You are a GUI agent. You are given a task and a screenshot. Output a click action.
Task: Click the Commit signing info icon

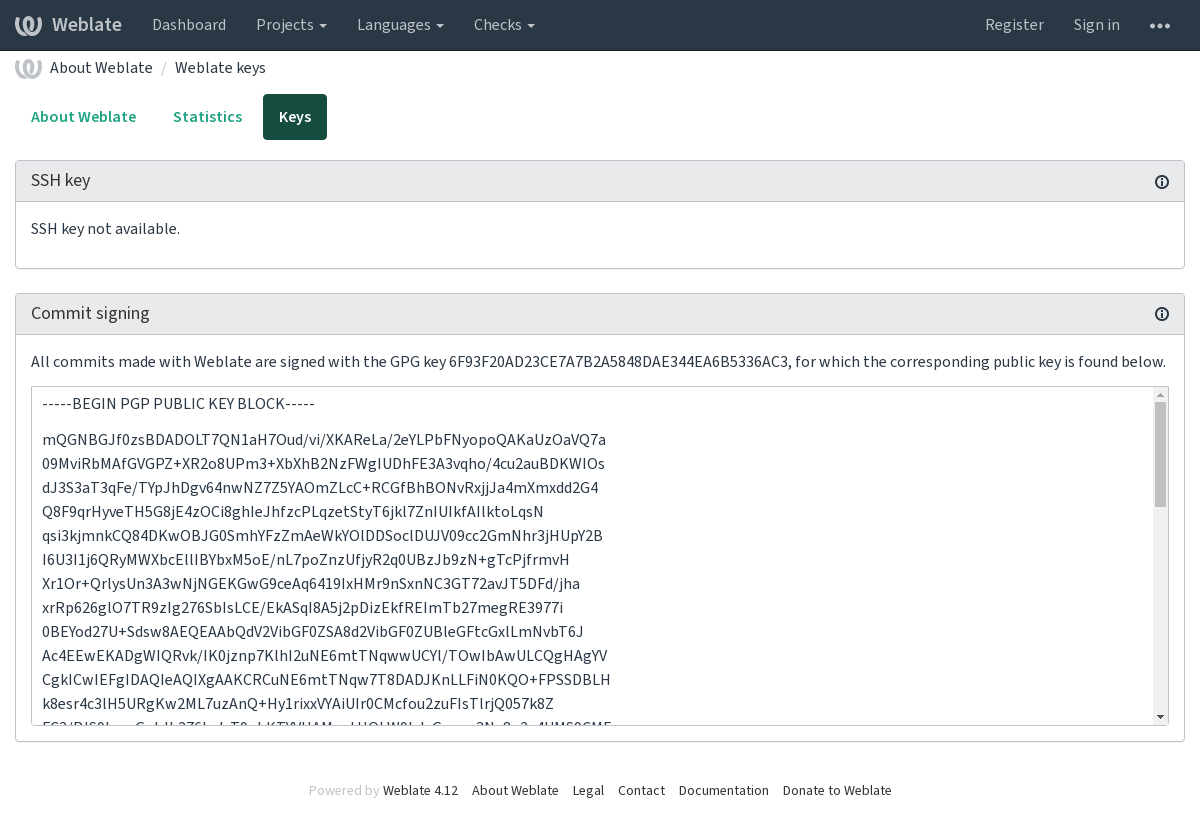1162,314
